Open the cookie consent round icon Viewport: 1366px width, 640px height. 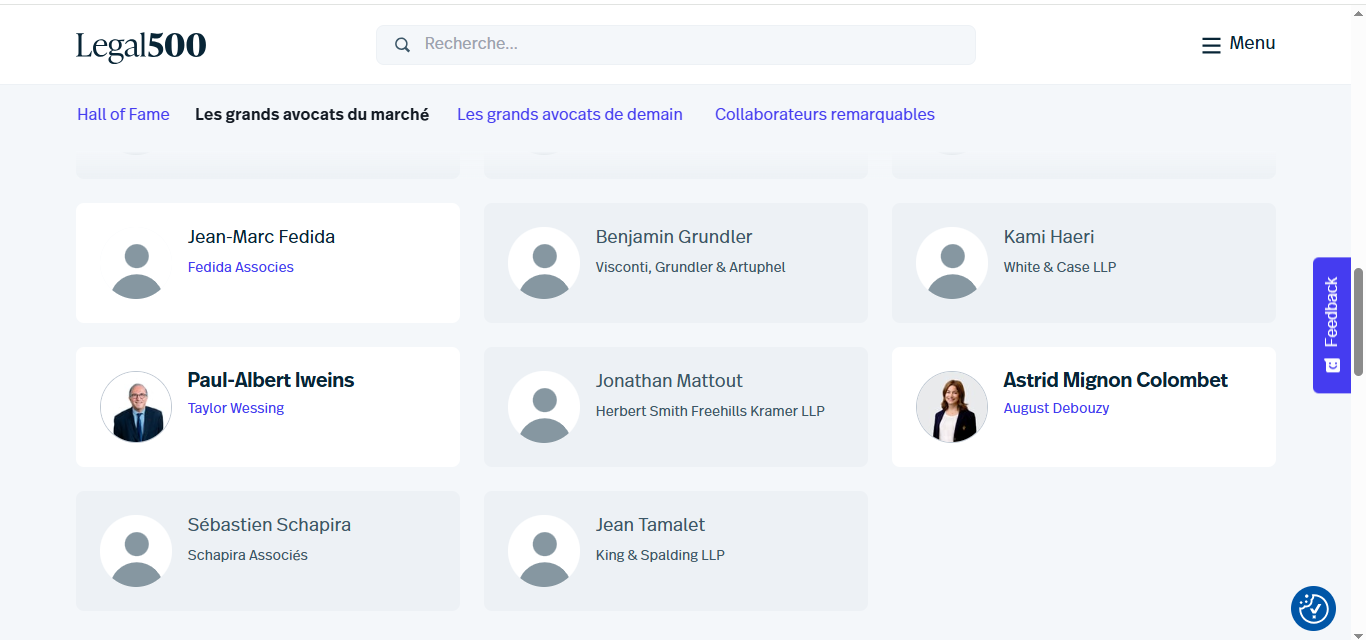click(1313, 608)
